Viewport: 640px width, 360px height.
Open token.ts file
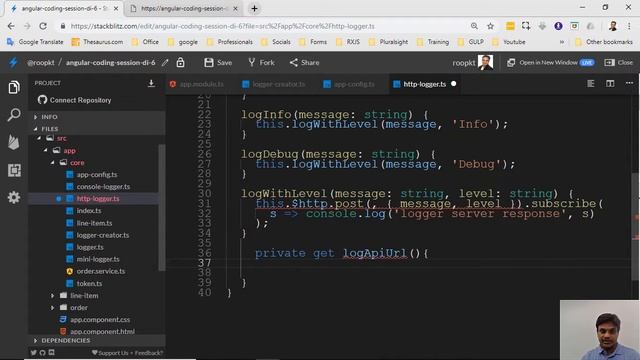click(89, 283)
